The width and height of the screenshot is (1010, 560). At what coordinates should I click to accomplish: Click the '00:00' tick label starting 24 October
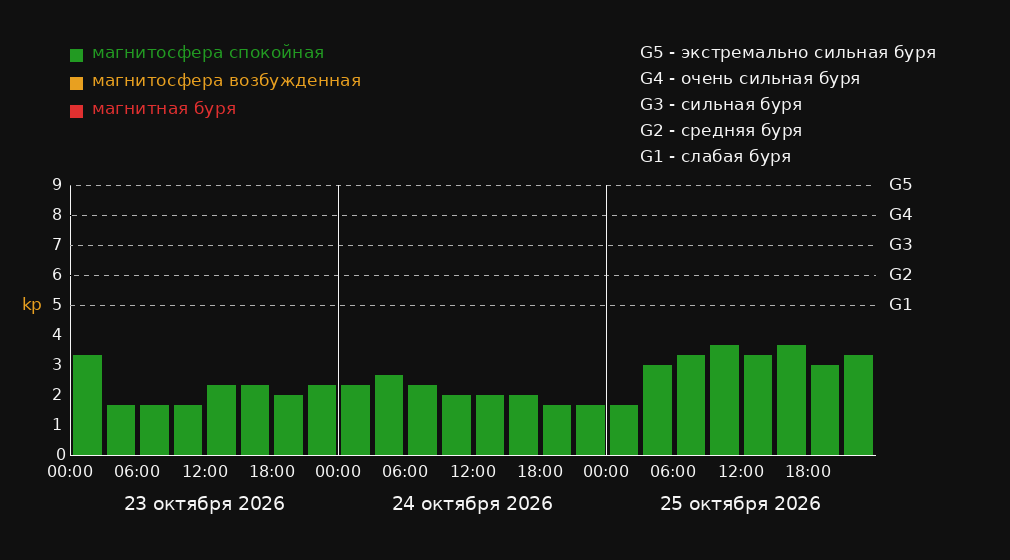pyautogui.click(x=338, y=472)
